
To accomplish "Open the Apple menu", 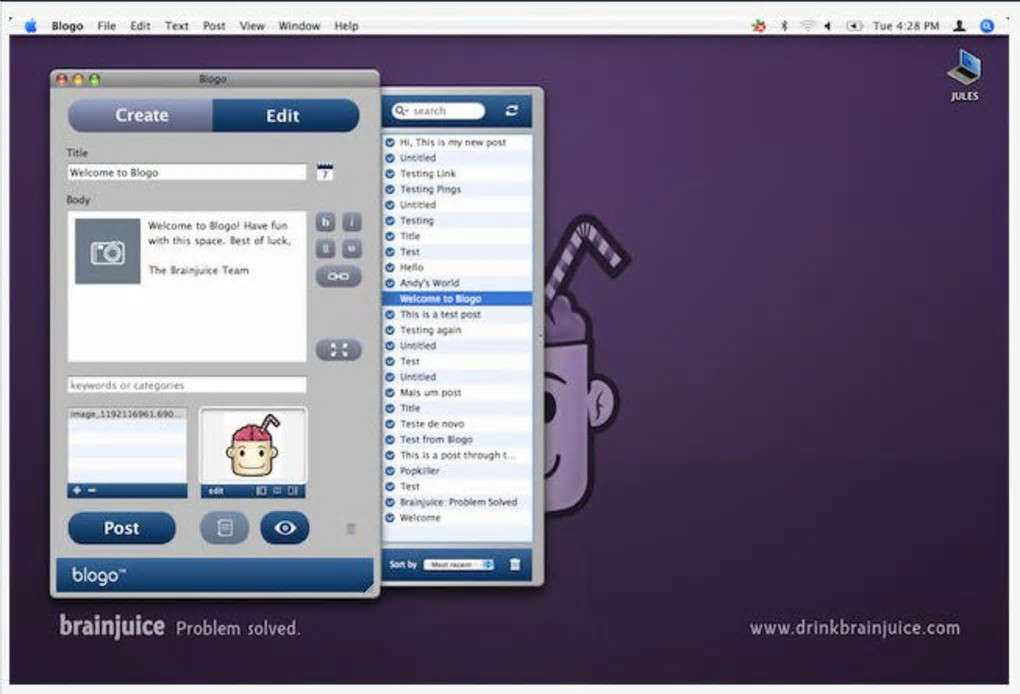I will pos(31,26).
